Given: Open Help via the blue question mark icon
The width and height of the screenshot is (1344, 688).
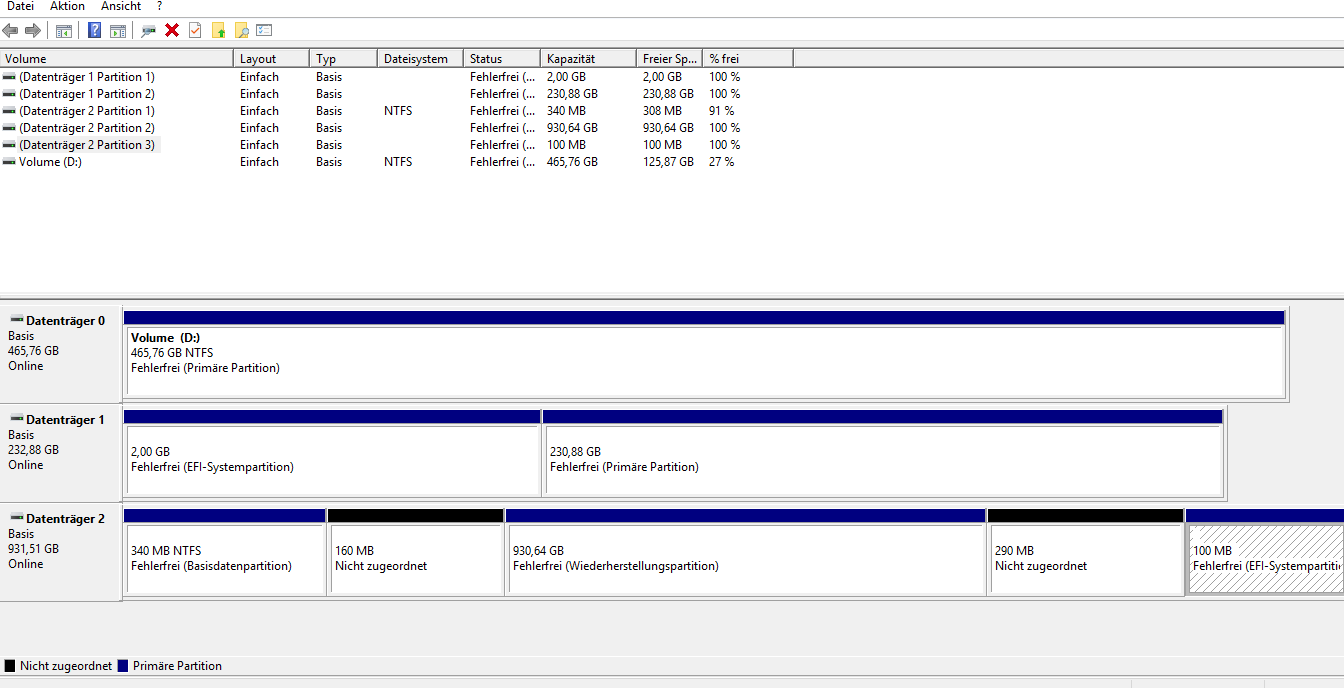Looking at the screenshot, I should point(94,30).
